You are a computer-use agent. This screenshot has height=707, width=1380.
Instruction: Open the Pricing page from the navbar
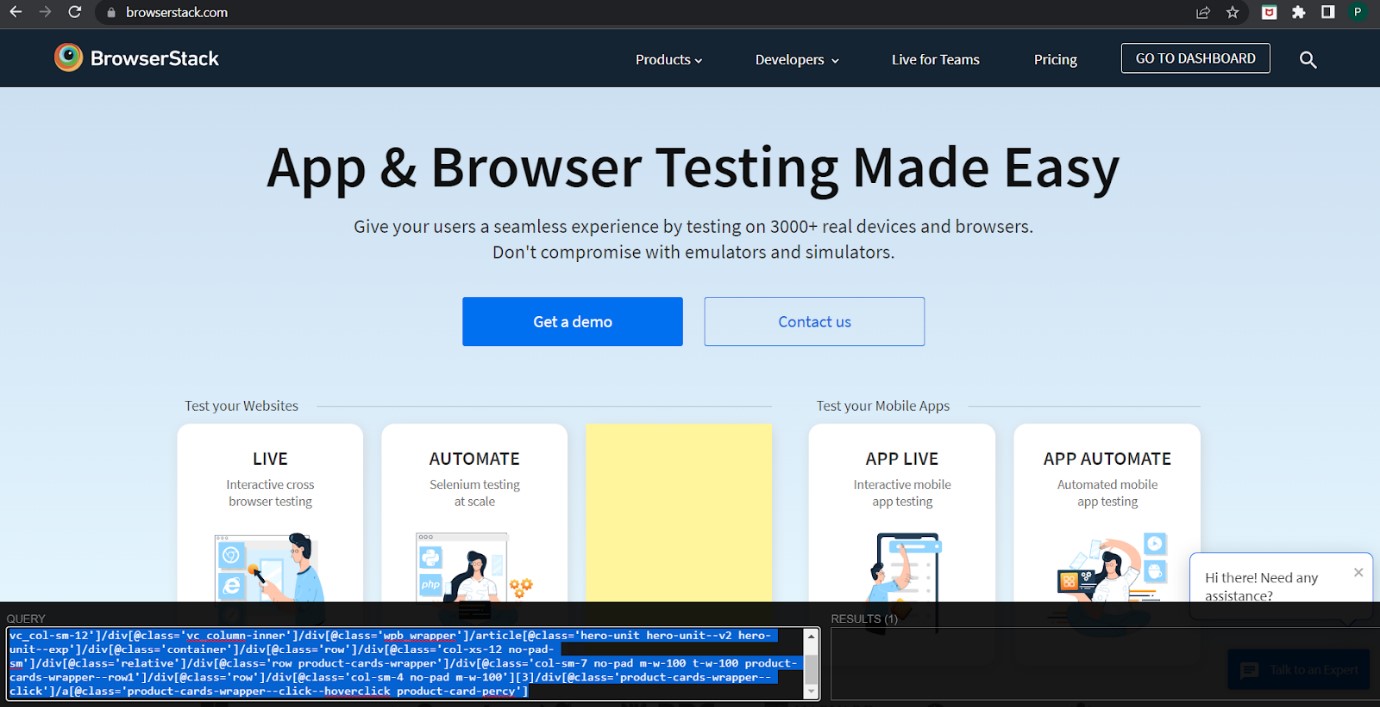(1055, 59)
